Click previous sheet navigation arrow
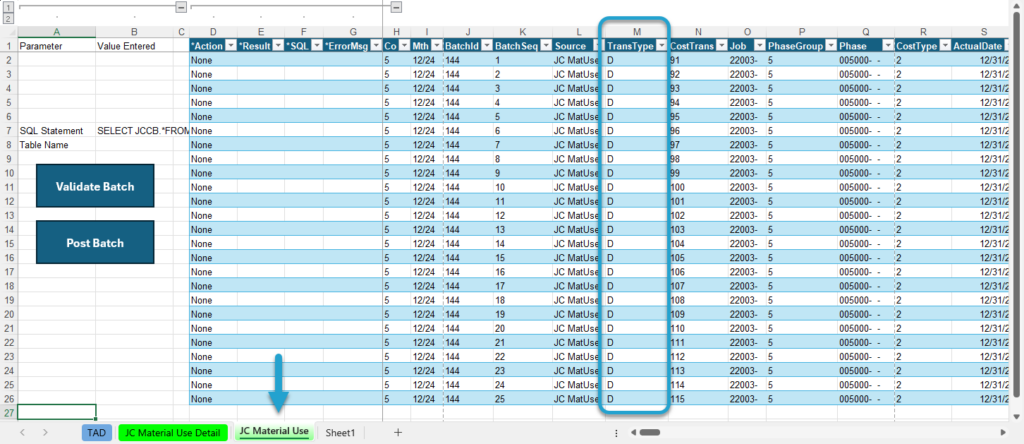This screenshot has height=444, width=1024. click(x=24, y=432)
